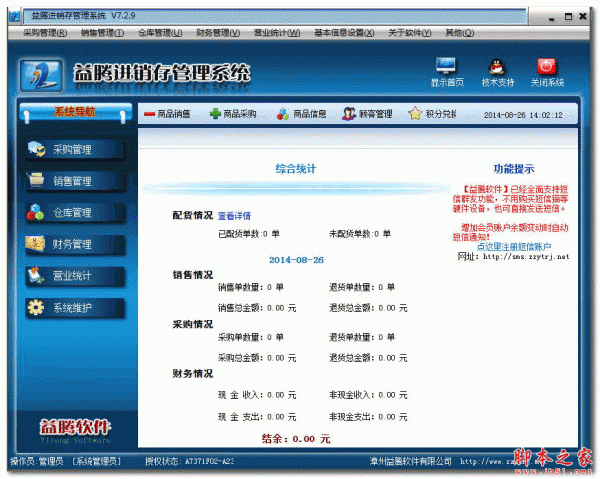Click the title bar application icon
The height and width of the screenshot is (479, 600).
(x=14, y=16)
